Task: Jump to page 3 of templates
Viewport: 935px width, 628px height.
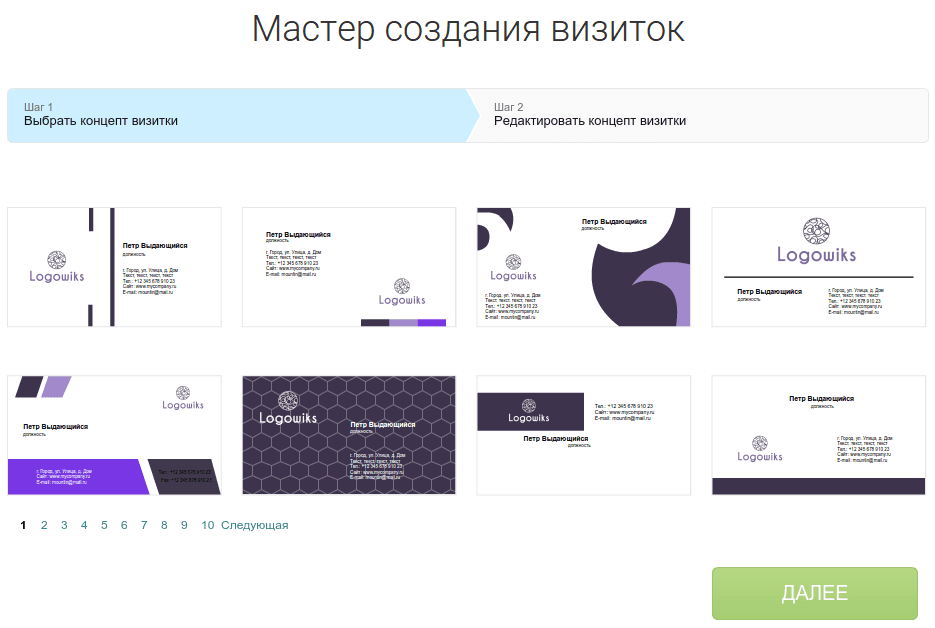Action: tap(64, 525)
